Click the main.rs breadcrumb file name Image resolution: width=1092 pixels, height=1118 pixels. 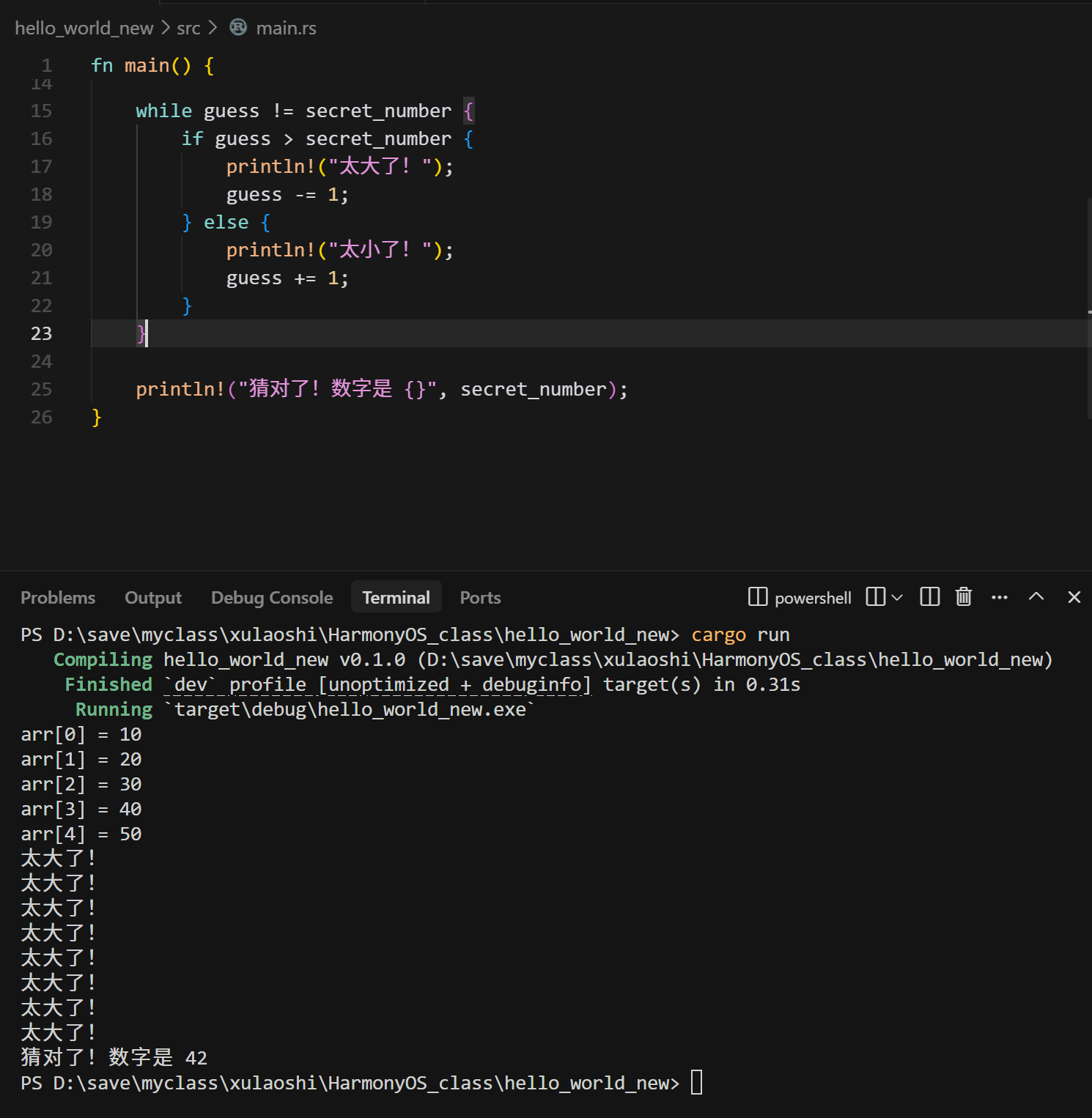pyautogui.click(x=287, y=28)
